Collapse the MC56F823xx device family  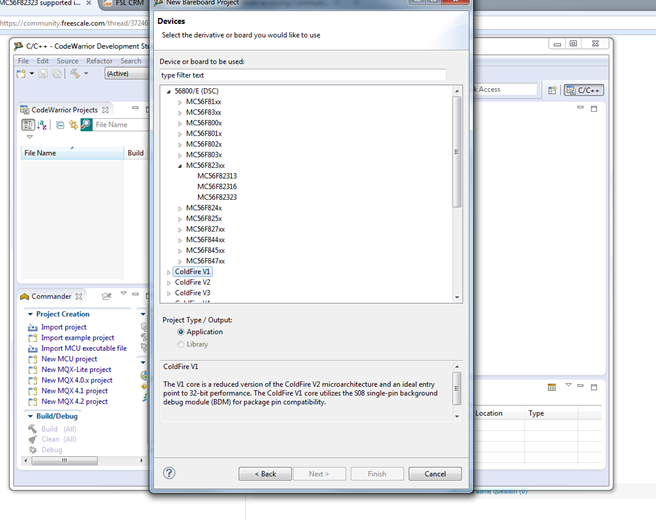[180, 166]
